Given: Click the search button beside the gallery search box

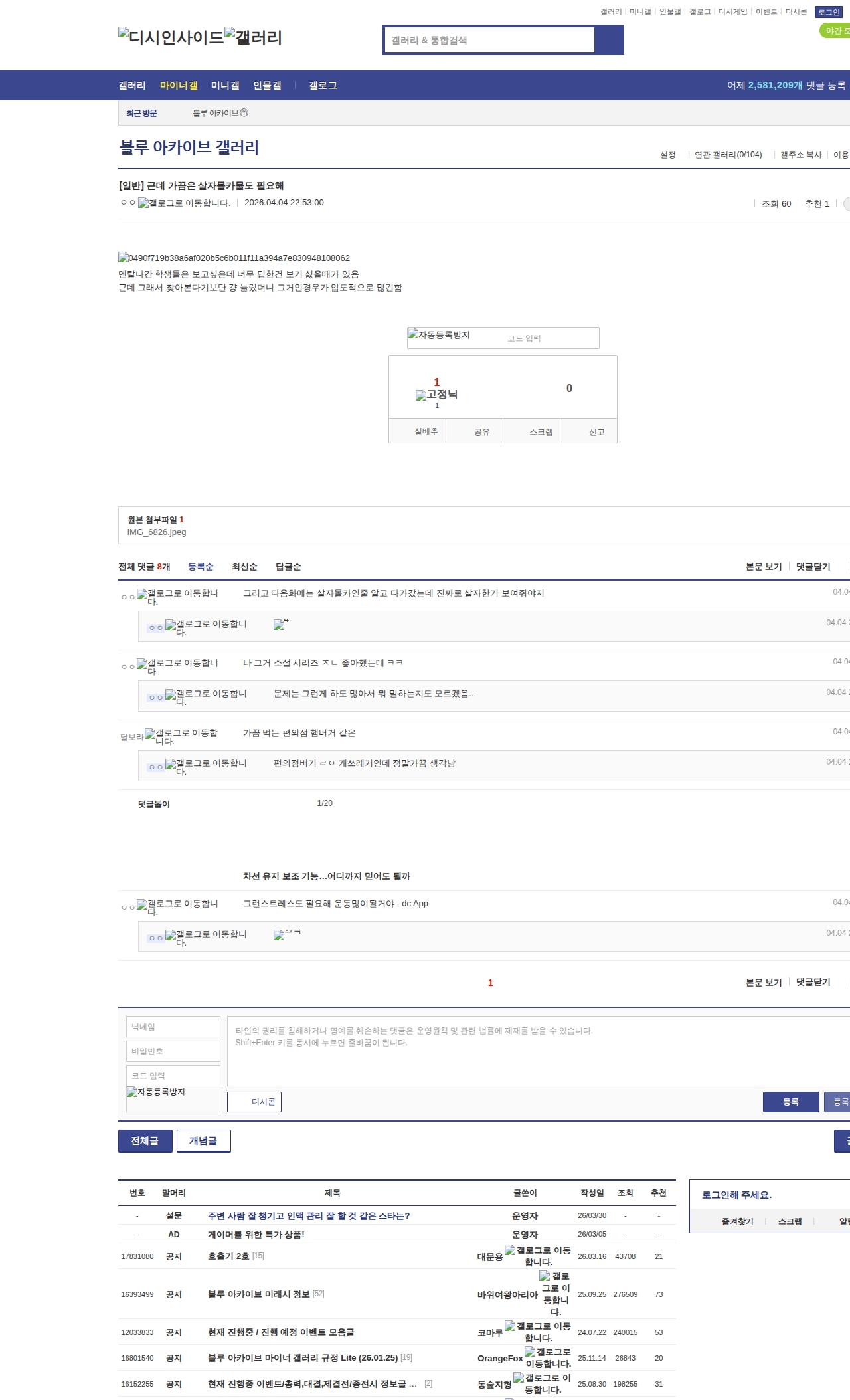Looking at the screenshot, I should pos(609,40).
